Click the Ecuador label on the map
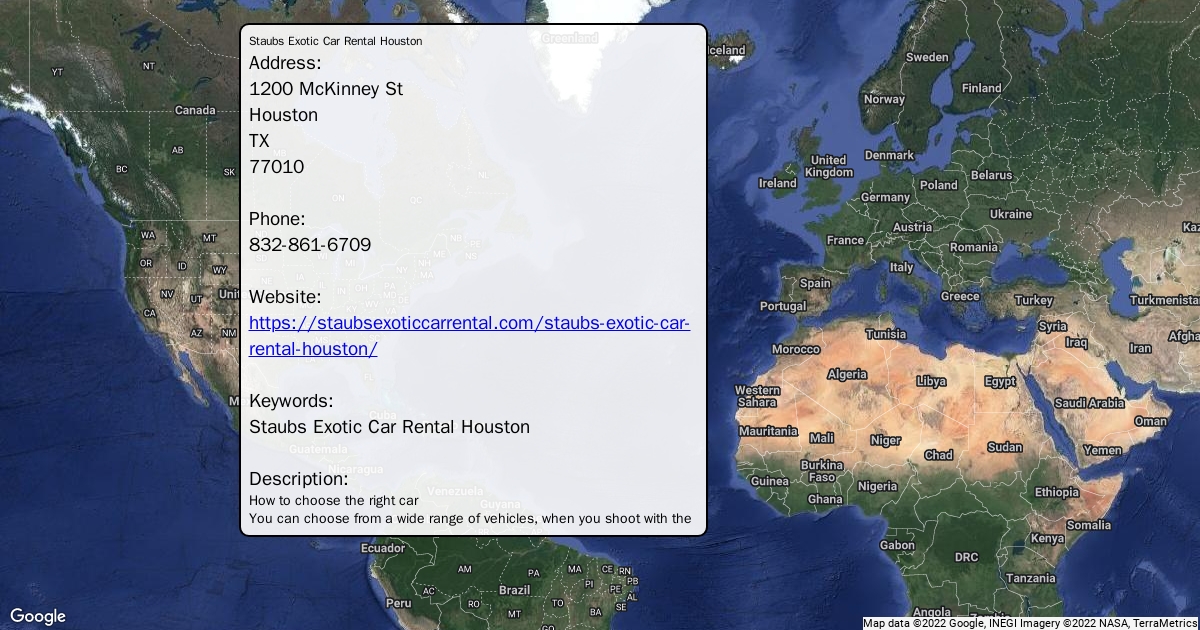 (382, 548)
